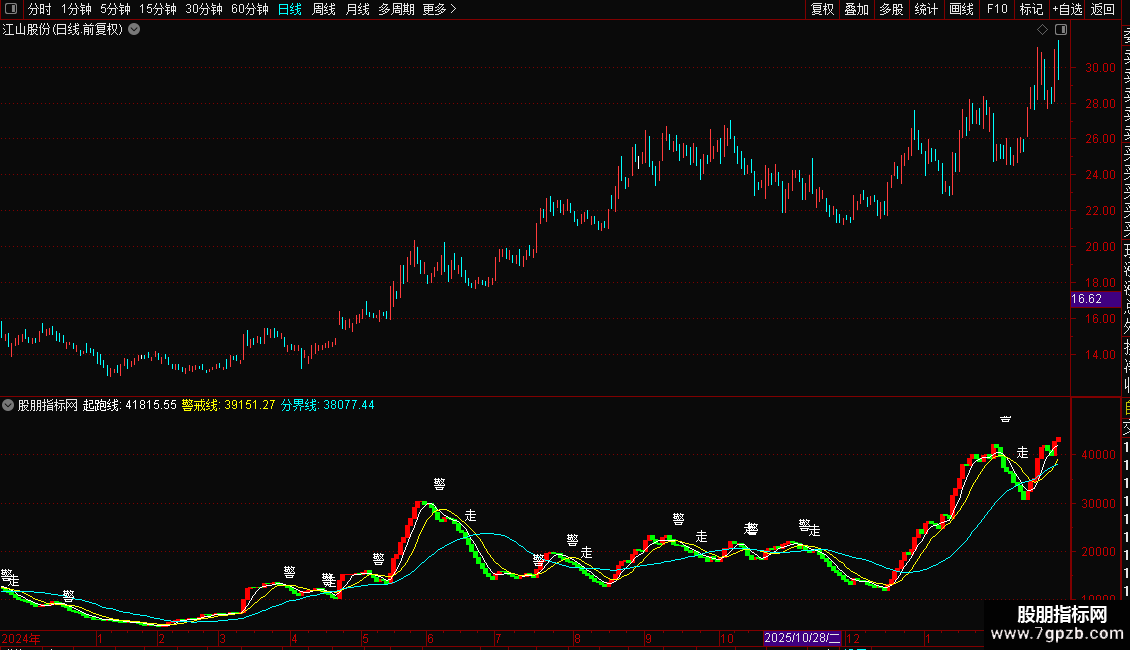Screen dimensions: 1130x650
Task: Switch to 周线 weekly chart
Action: tap(324, 9)
